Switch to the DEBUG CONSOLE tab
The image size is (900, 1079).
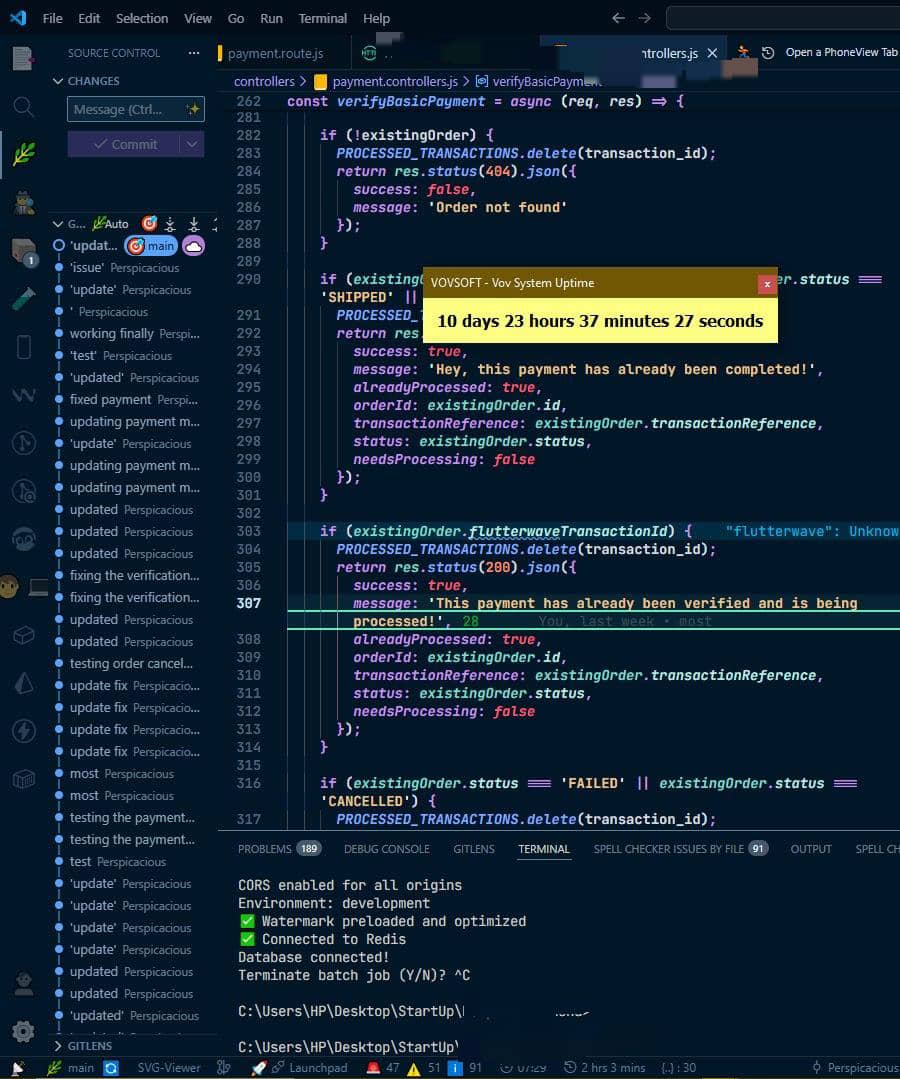[x=387, y=849]
